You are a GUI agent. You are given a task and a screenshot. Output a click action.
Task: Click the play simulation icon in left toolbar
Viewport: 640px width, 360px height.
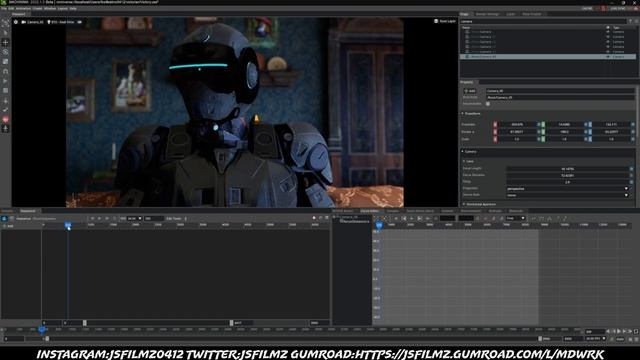pyautogui.click(x=5, y=81)
